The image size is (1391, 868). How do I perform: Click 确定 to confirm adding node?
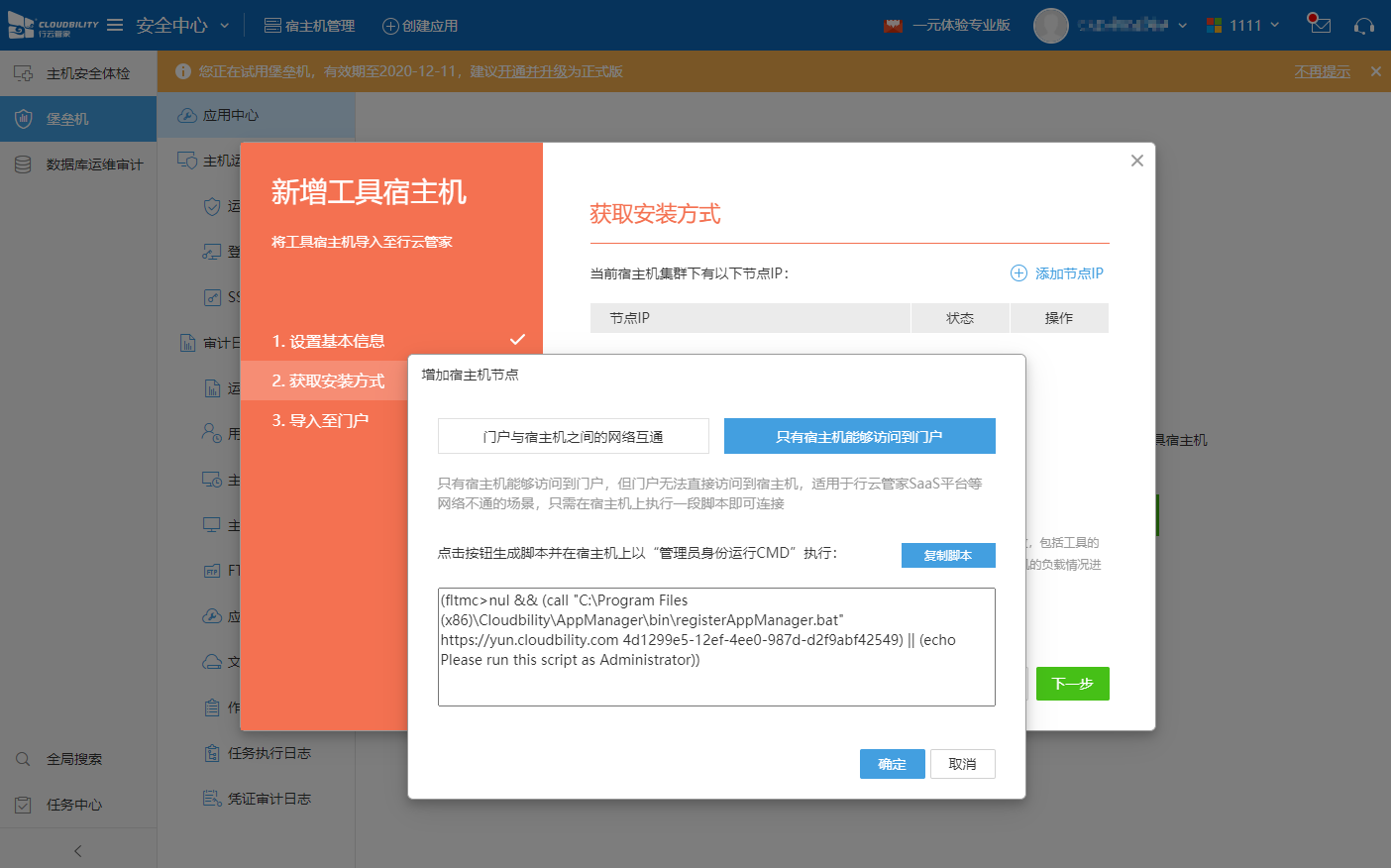click(892, 764)
